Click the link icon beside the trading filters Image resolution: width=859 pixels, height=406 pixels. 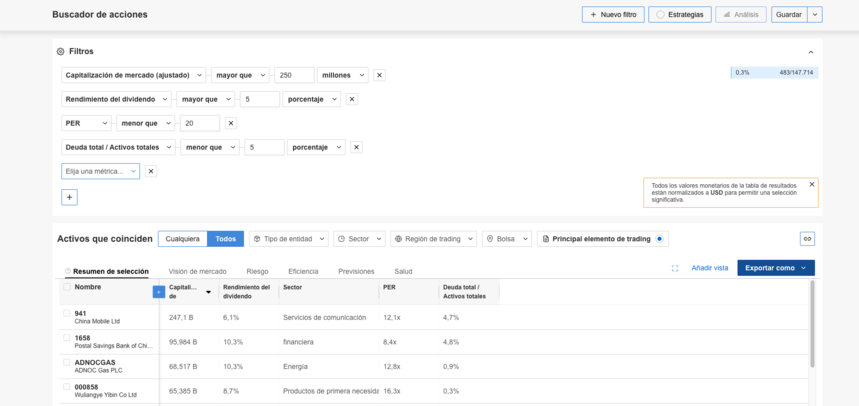pos(807,239)
